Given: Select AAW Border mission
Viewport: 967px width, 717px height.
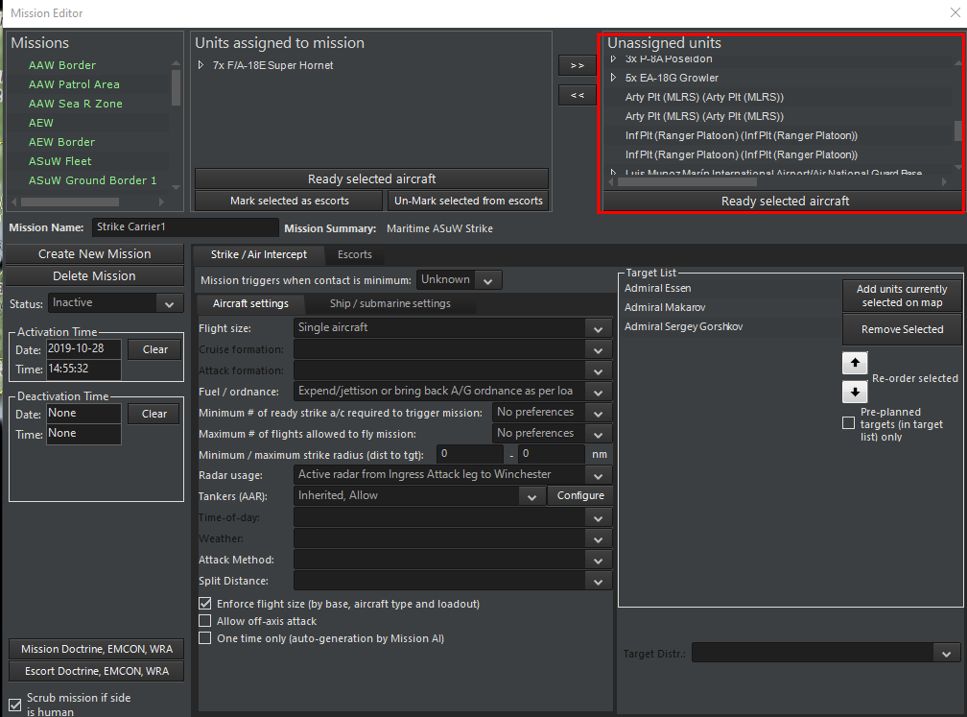Looking at the screenshot, I should click(x=62, y=65).
